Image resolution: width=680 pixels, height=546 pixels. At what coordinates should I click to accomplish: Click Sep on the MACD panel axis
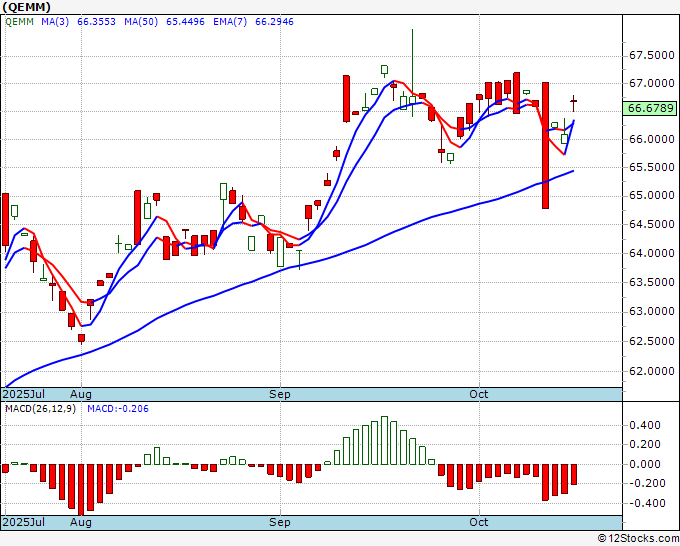tap(280, 522)
